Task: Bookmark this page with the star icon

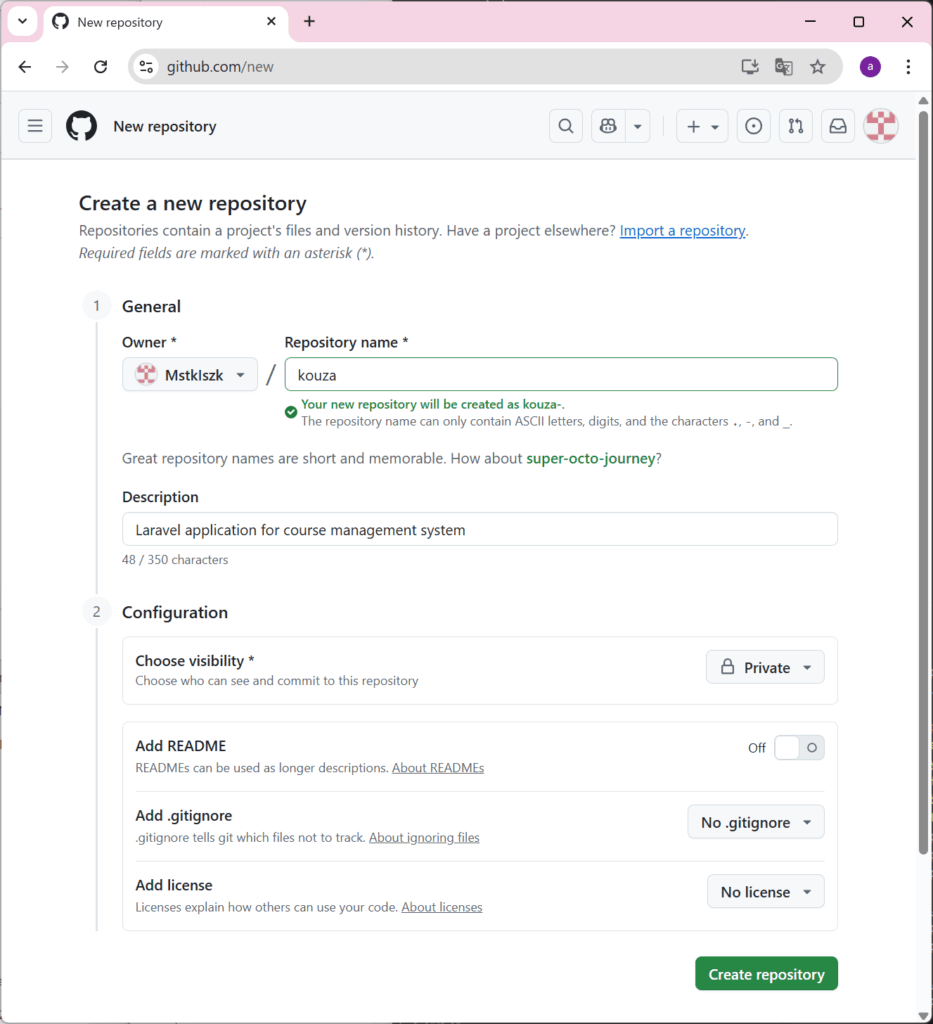Action: 817,67
